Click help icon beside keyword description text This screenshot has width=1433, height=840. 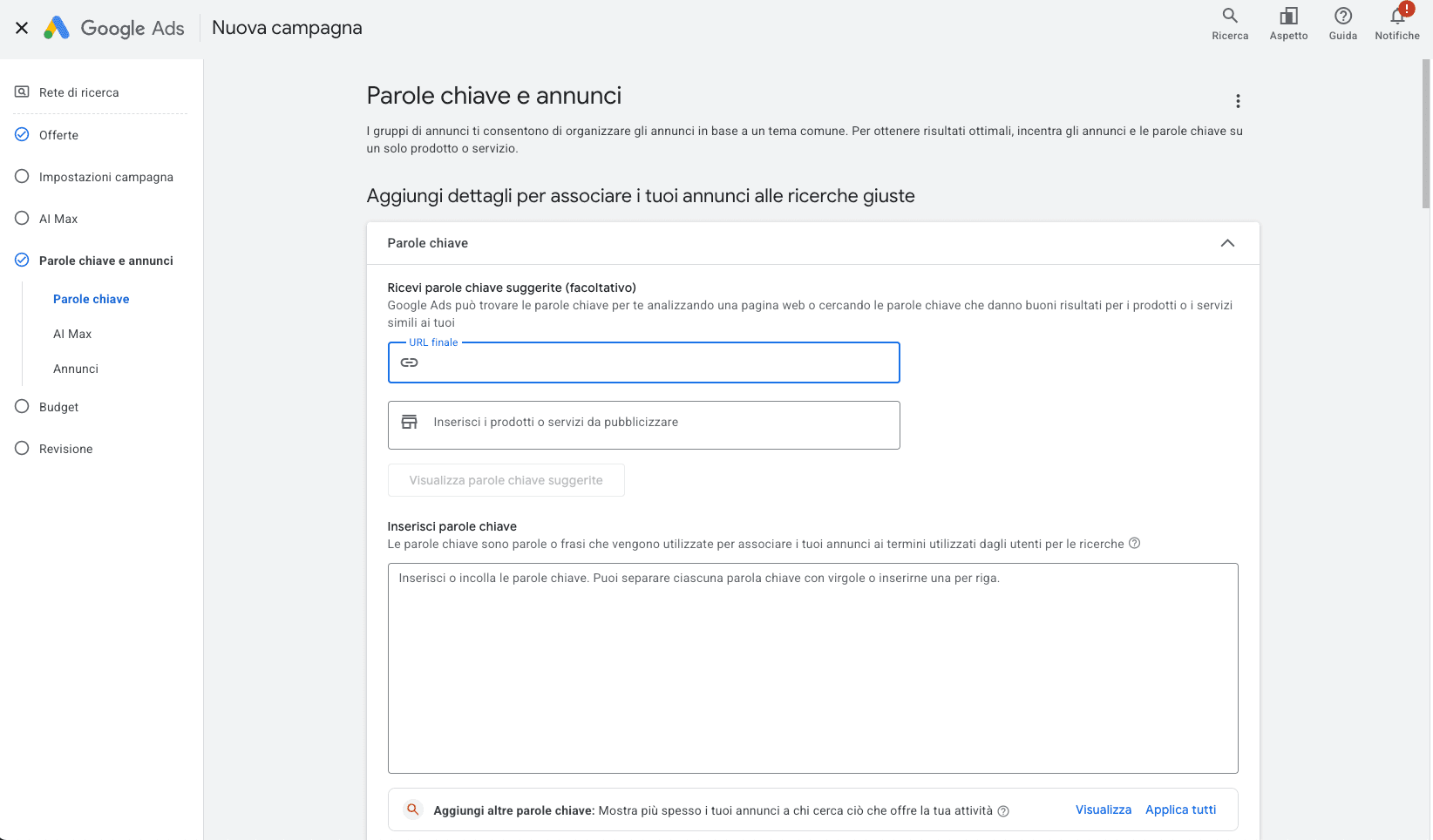tap(1134, 543)
